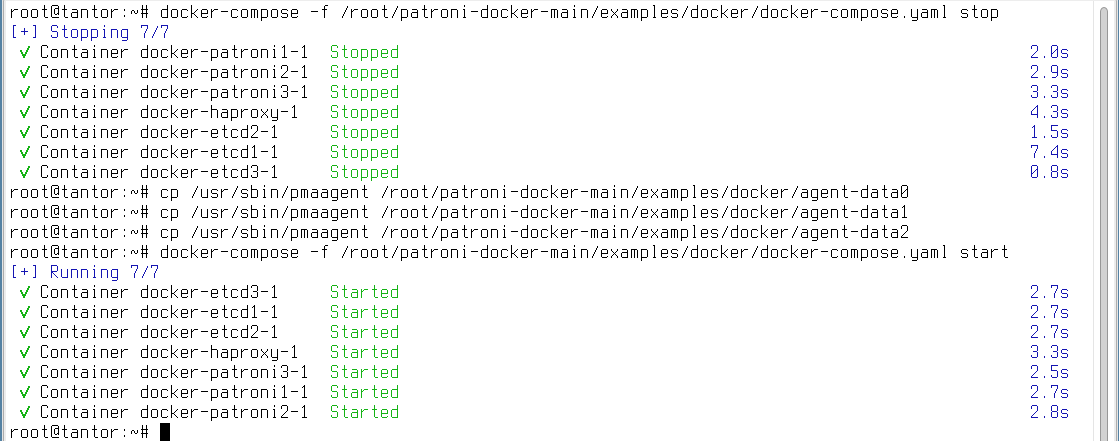Click the 3.3s duration for haproxy start

coord(1049,352)
